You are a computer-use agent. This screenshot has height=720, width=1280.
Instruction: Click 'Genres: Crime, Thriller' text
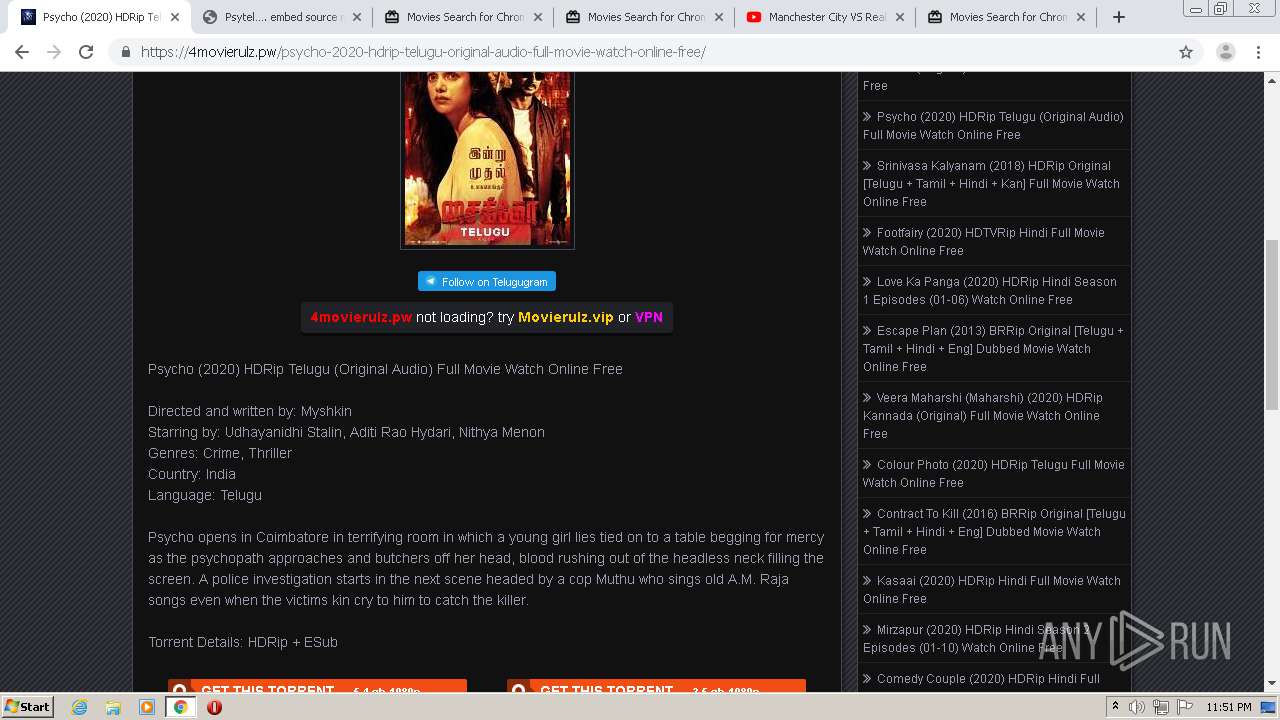tap(220, 453)
